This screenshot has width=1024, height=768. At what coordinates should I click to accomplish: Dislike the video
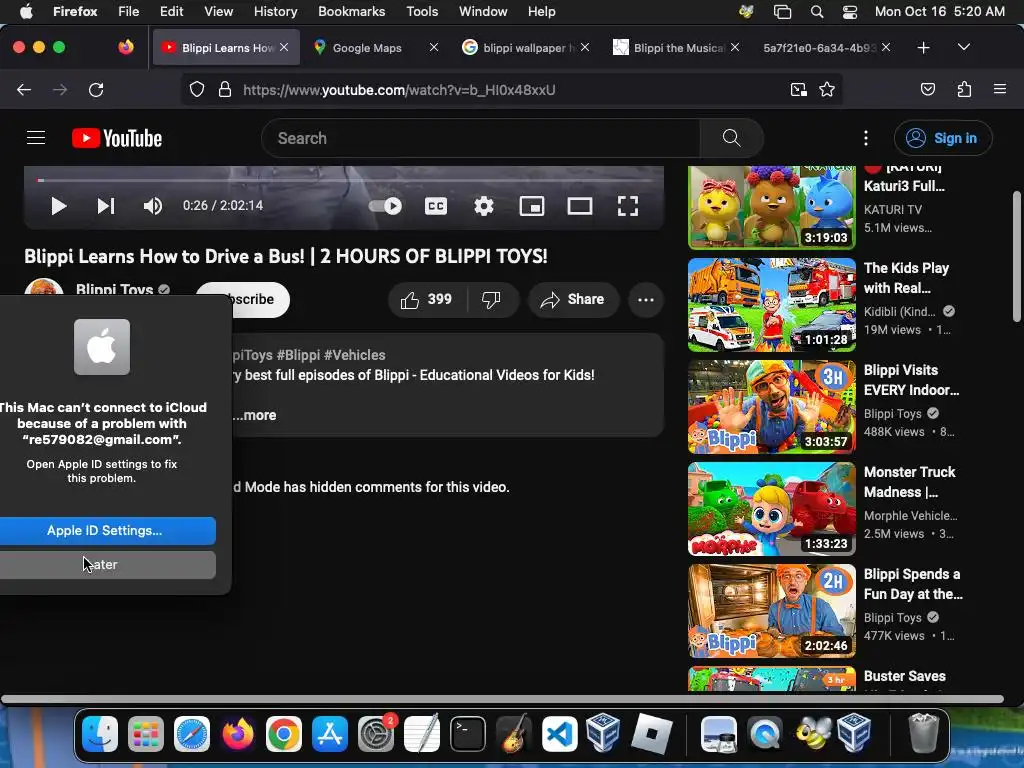click(492, 299)
